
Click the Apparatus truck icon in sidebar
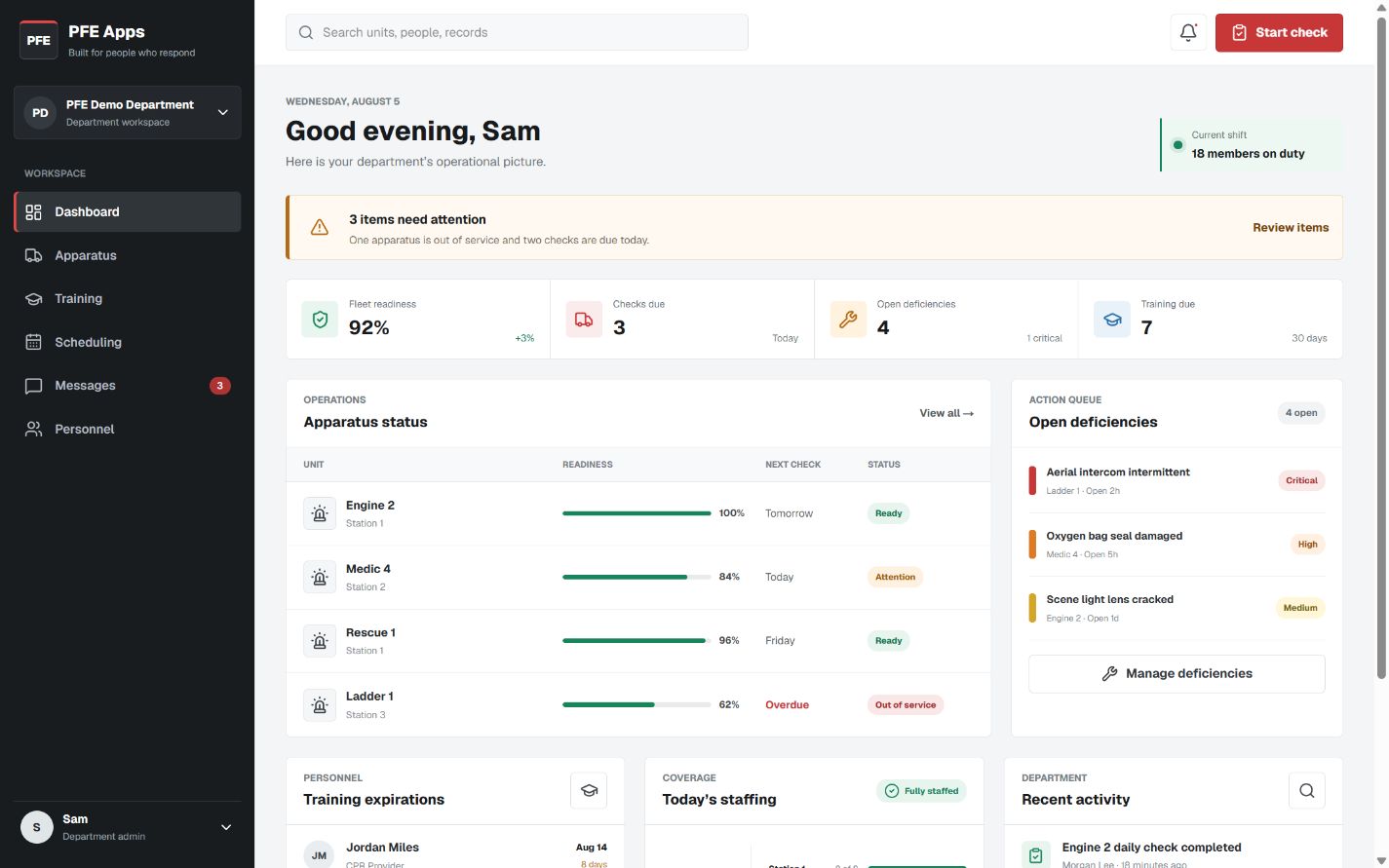pyautogui.click(x=33, y=255)
